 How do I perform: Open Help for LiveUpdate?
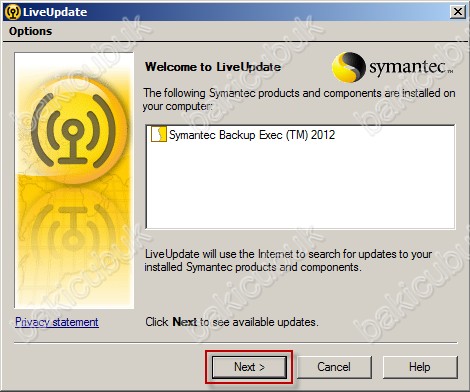(420, 367)
